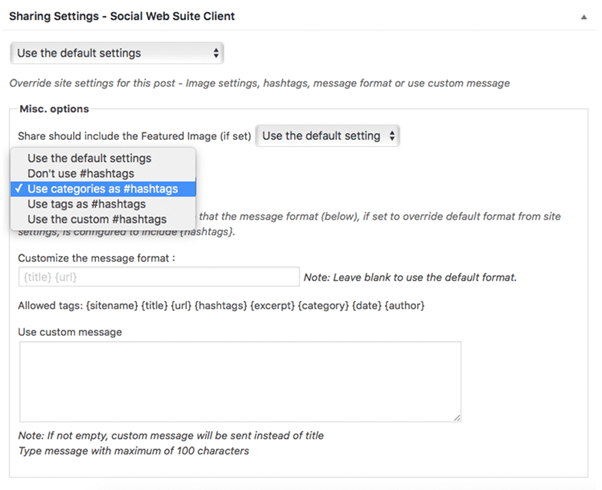The height and width of the screenshot is (490, 602).
Task: Focus the message format input field
Action: [x=158, y=277]
